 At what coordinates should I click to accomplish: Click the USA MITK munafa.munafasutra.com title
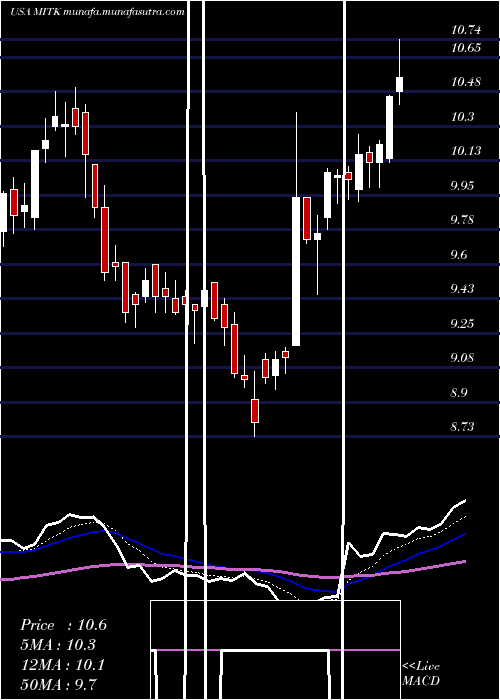97,12
